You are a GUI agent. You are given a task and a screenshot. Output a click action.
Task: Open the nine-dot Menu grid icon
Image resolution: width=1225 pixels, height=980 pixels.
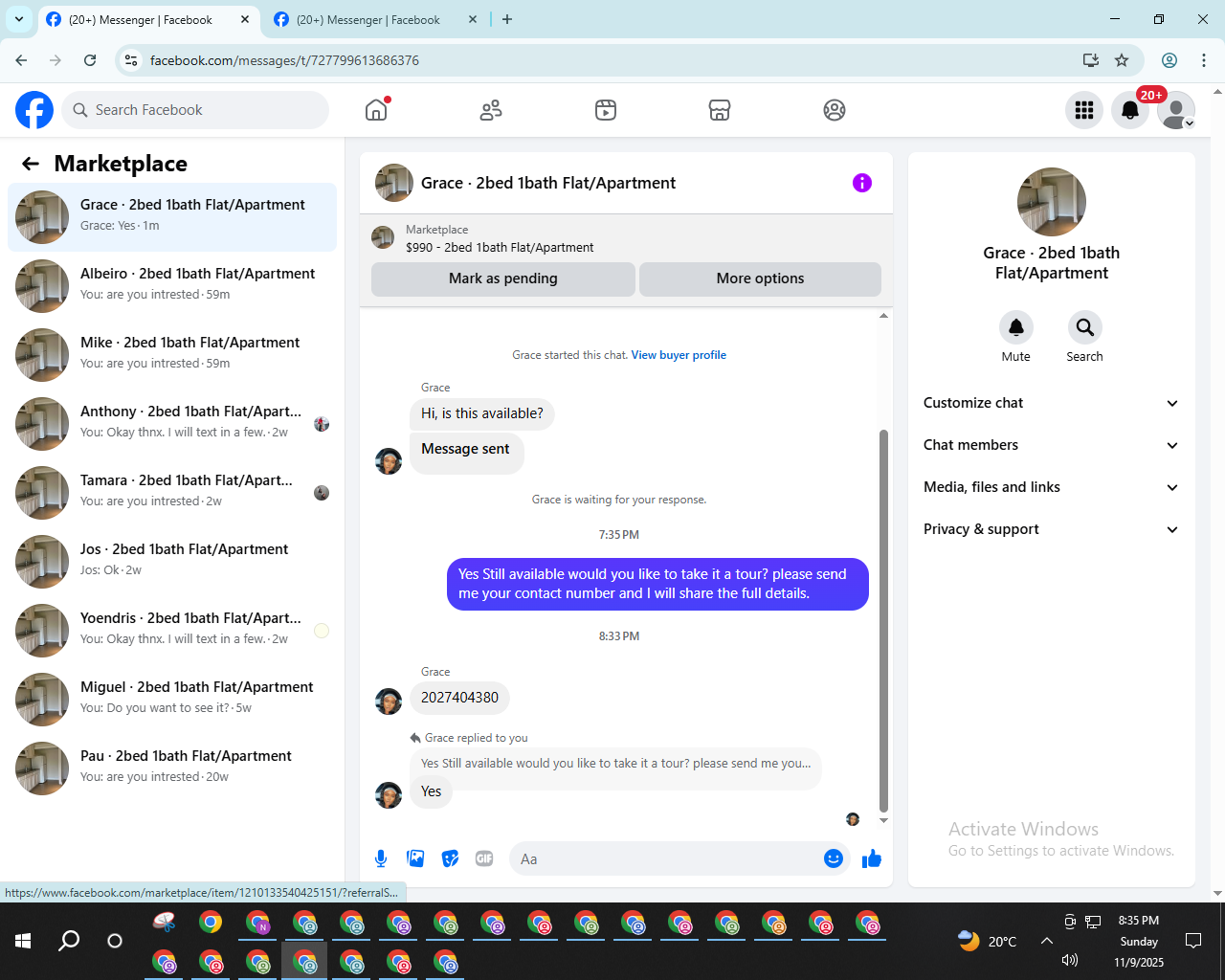pyautogui.click(x=1084, y=110)
